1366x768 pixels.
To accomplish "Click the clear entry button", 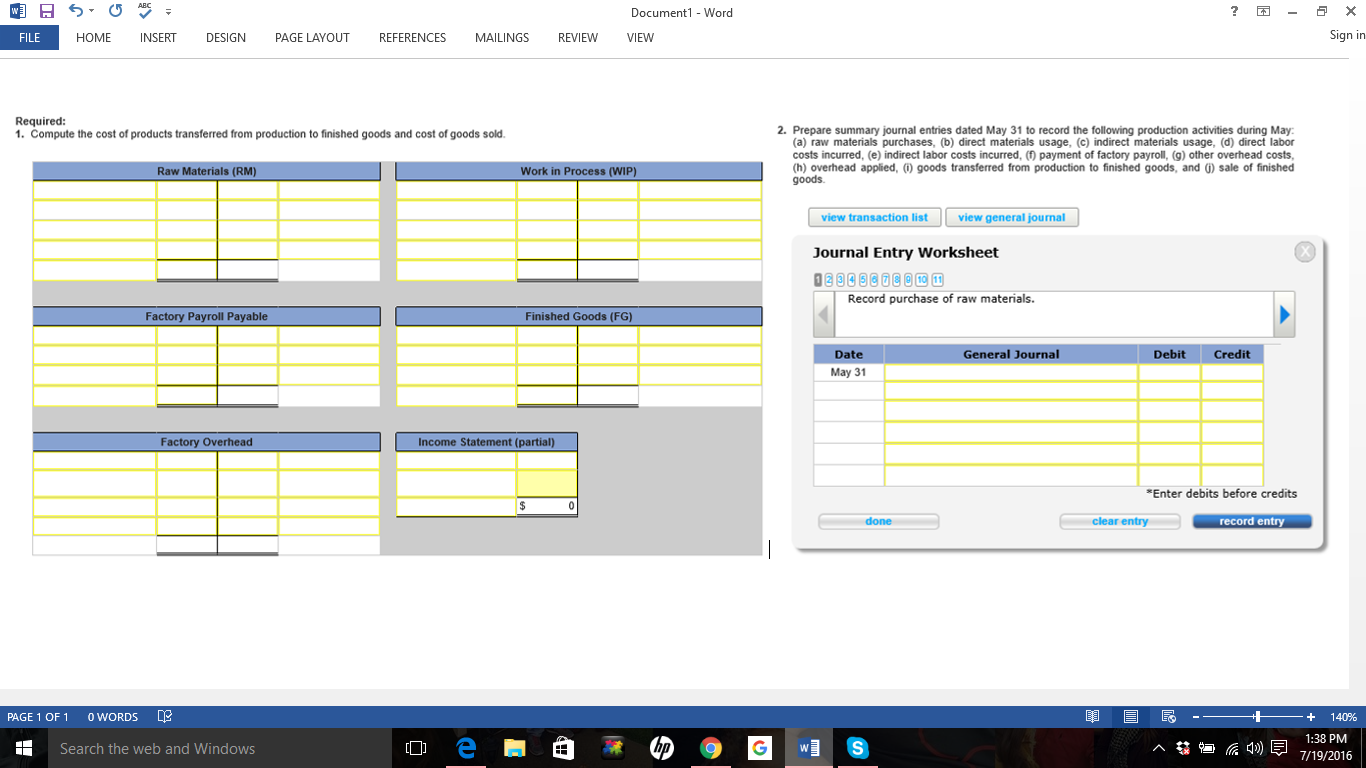I will coord(1120,521).
